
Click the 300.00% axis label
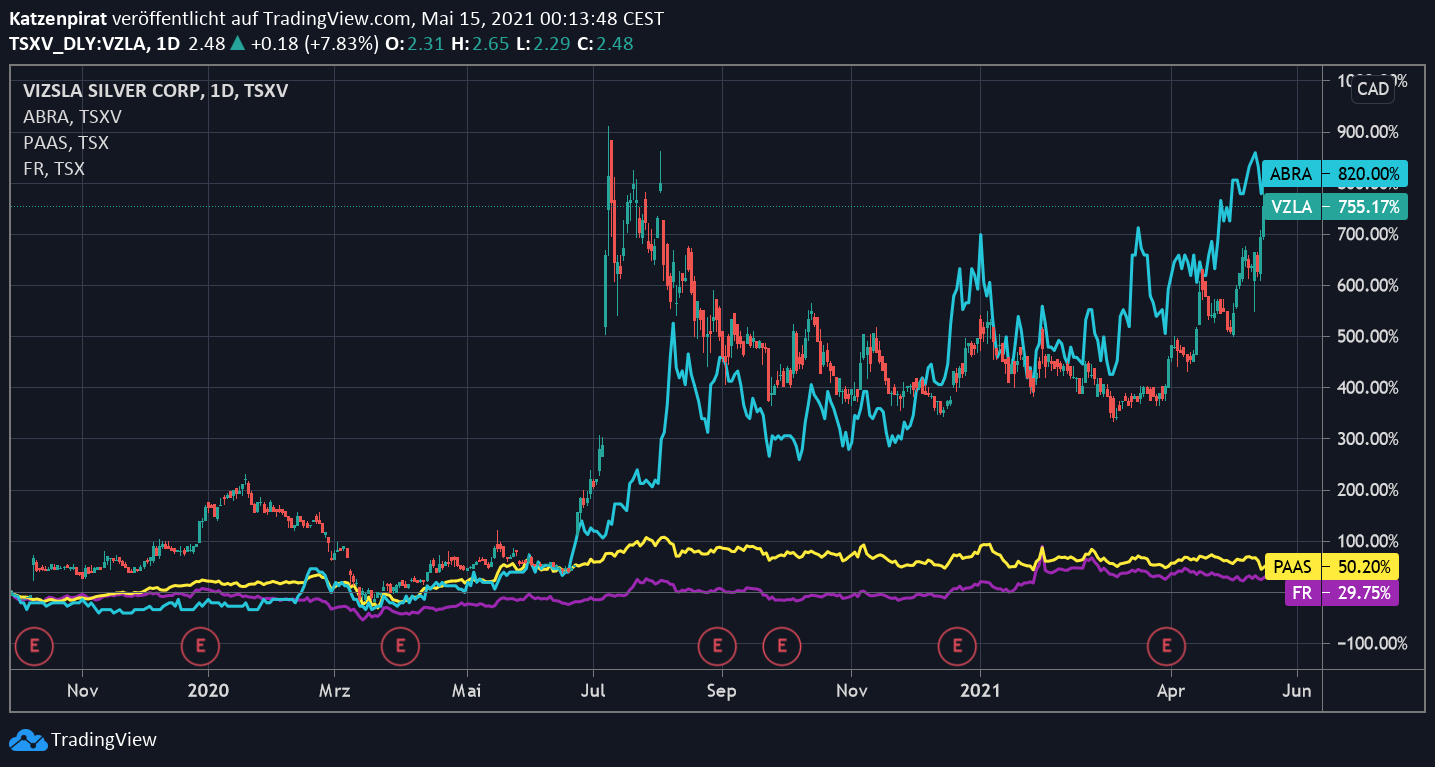pyautogui.click(x=1369, y=438)
